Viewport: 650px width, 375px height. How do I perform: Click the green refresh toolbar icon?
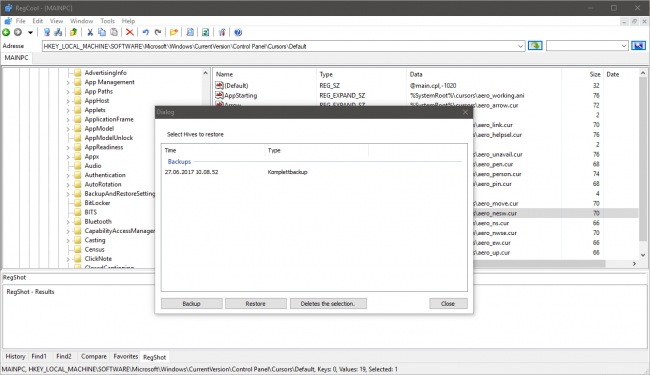point(205,32)
